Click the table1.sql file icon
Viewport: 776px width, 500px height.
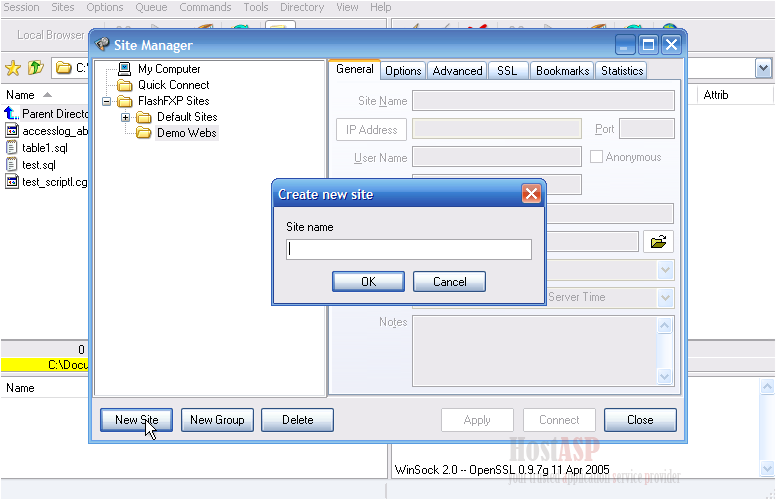[x=12, y=148]
